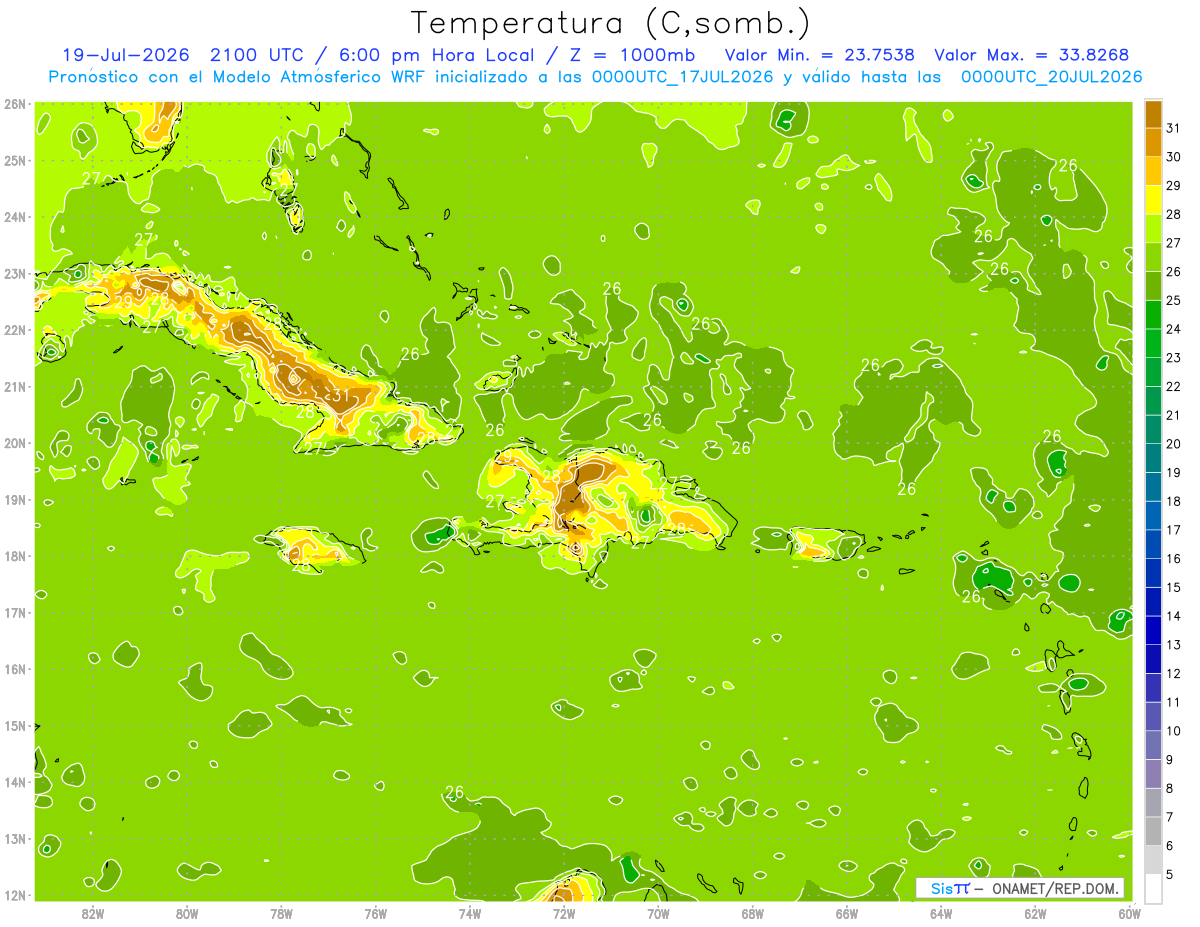The image size is (1200, 927).
Task: Click the '12N' latitude axis label
Action: coord(15,895)
